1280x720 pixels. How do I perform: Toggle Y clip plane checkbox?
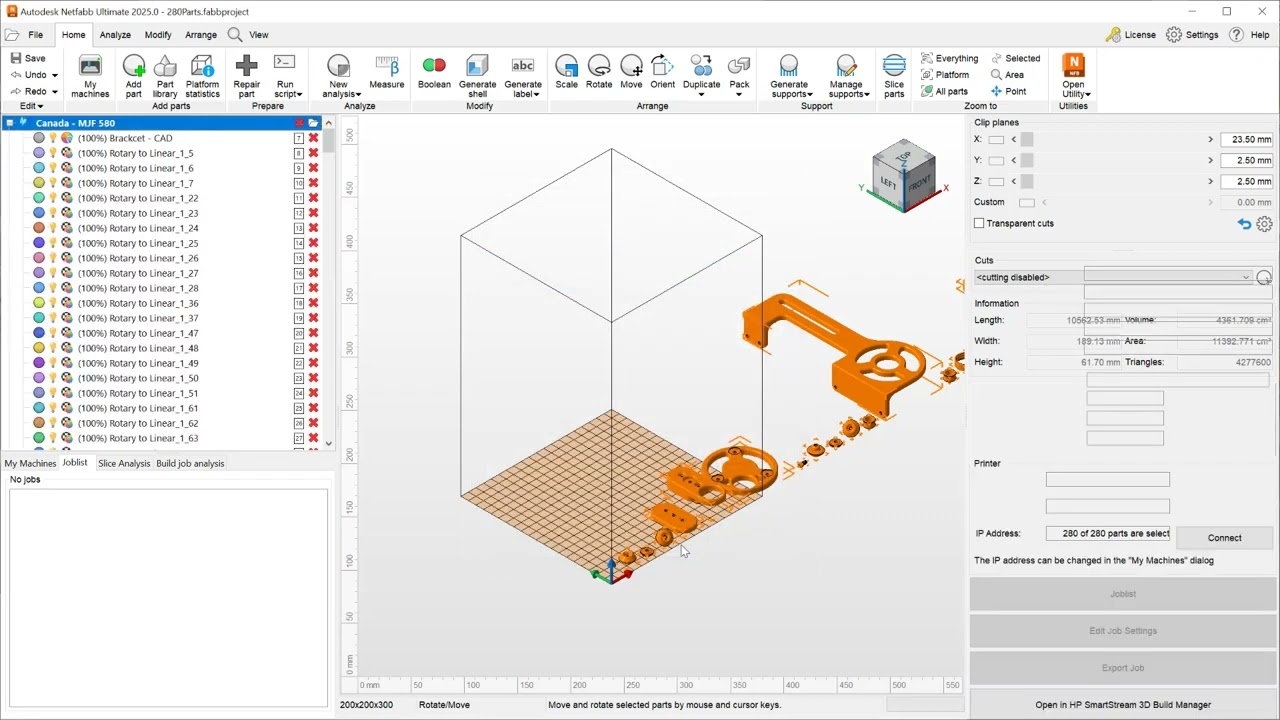coord(996,161)
